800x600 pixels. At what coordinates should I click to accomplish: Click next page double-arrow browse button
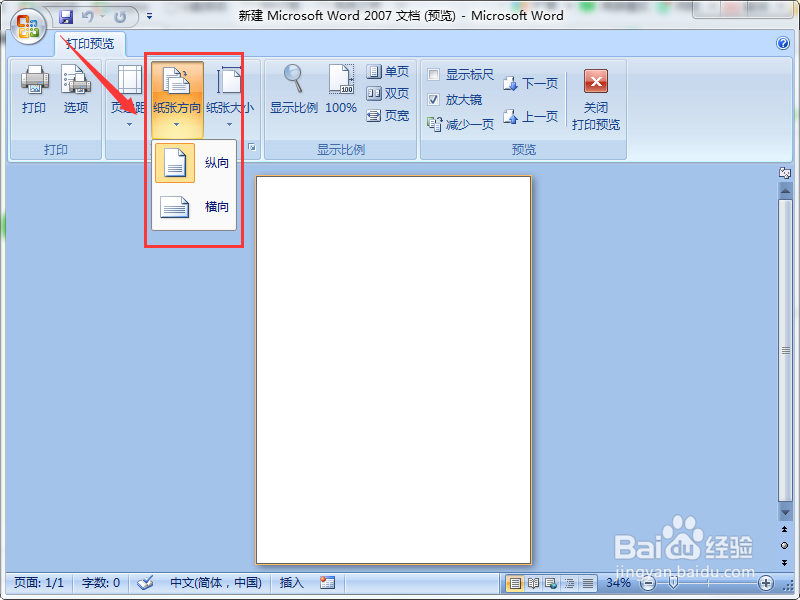coord(785,562)
